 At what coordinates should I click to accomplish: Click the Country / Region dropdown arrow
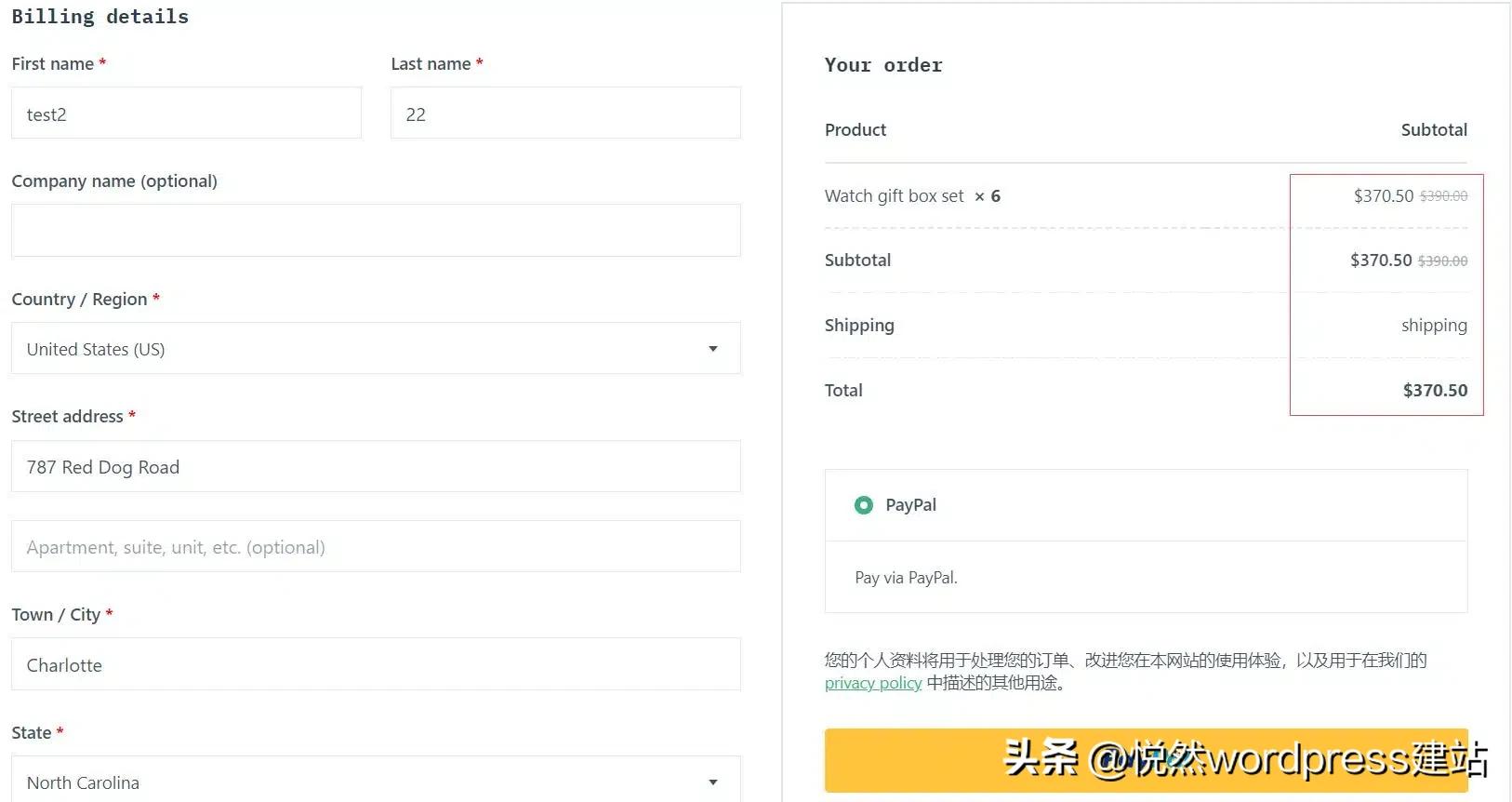pos(713,349)
